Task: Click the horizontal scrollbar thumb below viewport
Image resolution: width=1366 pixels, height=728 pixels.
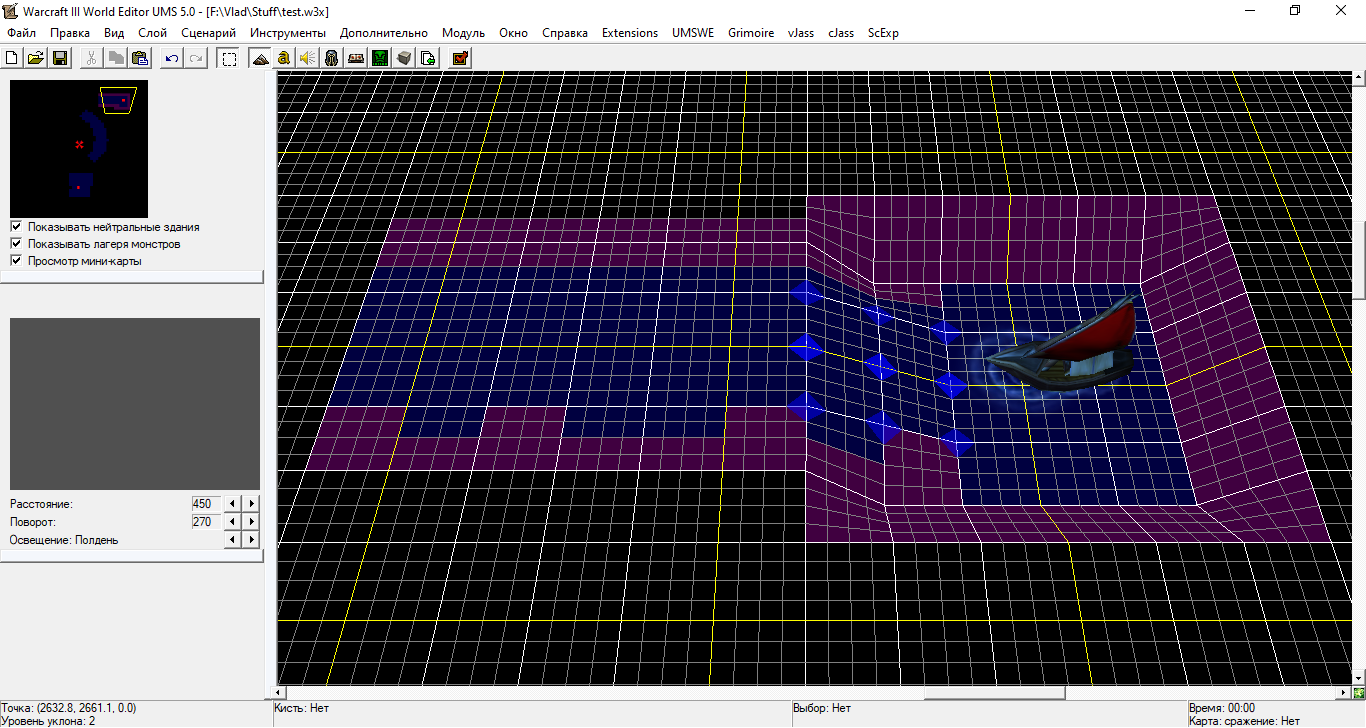Action: (x=994, y=693)
